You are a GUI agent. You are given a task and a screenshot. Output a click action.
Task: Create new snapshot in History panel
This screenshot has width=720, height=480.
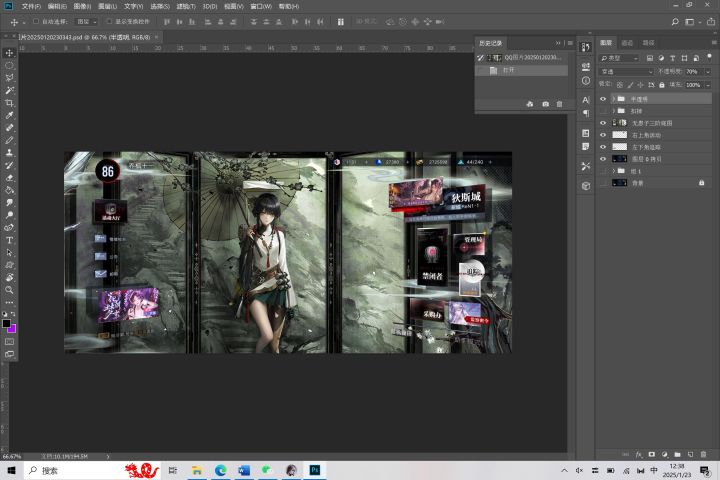coord(545,104)
